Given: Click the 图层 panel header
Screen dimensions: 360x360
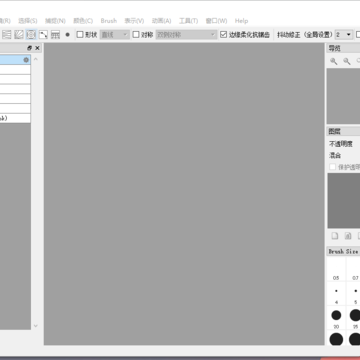Looking at the screenshot, I should click(343, 131).
